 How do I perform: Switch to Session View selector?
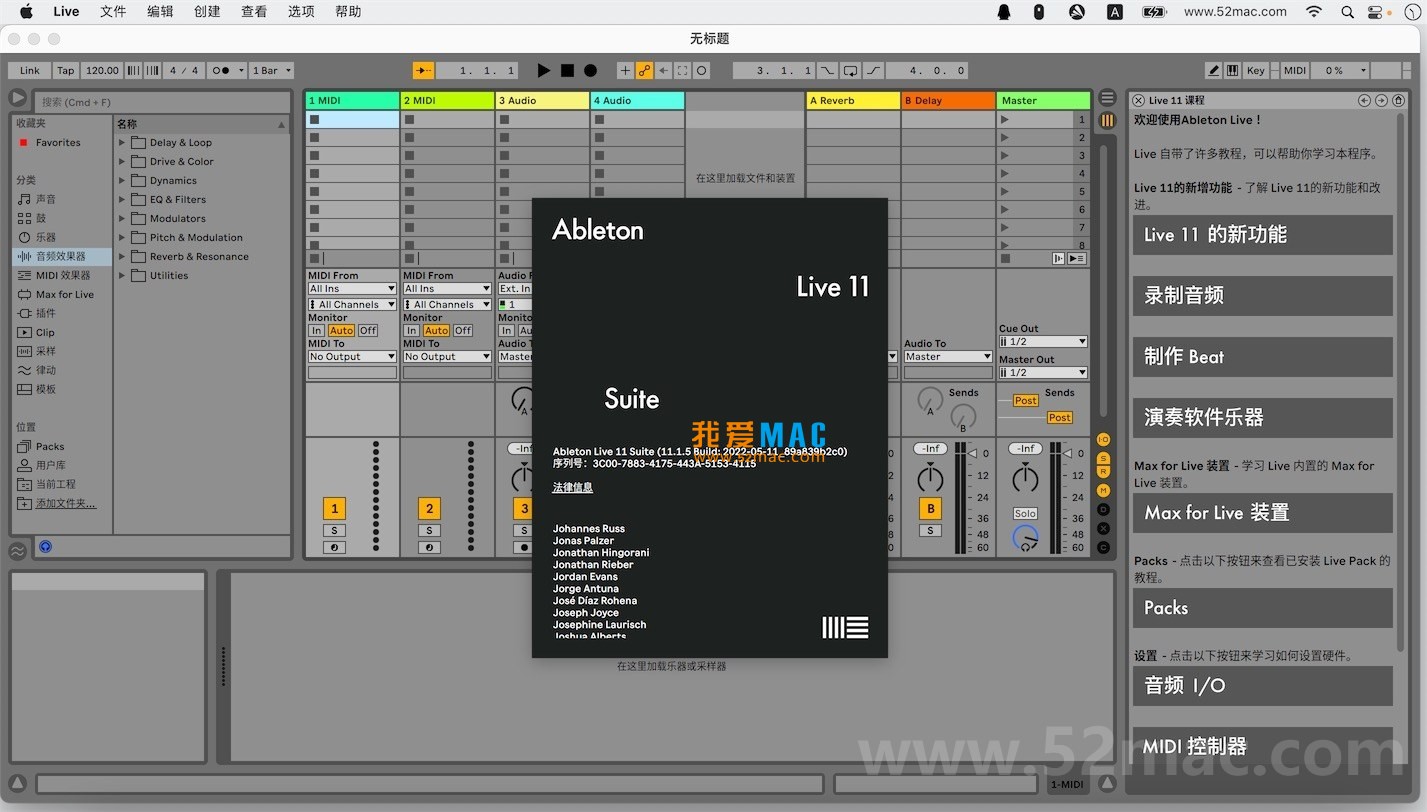pyautogui.click(x=1107, y=120)
